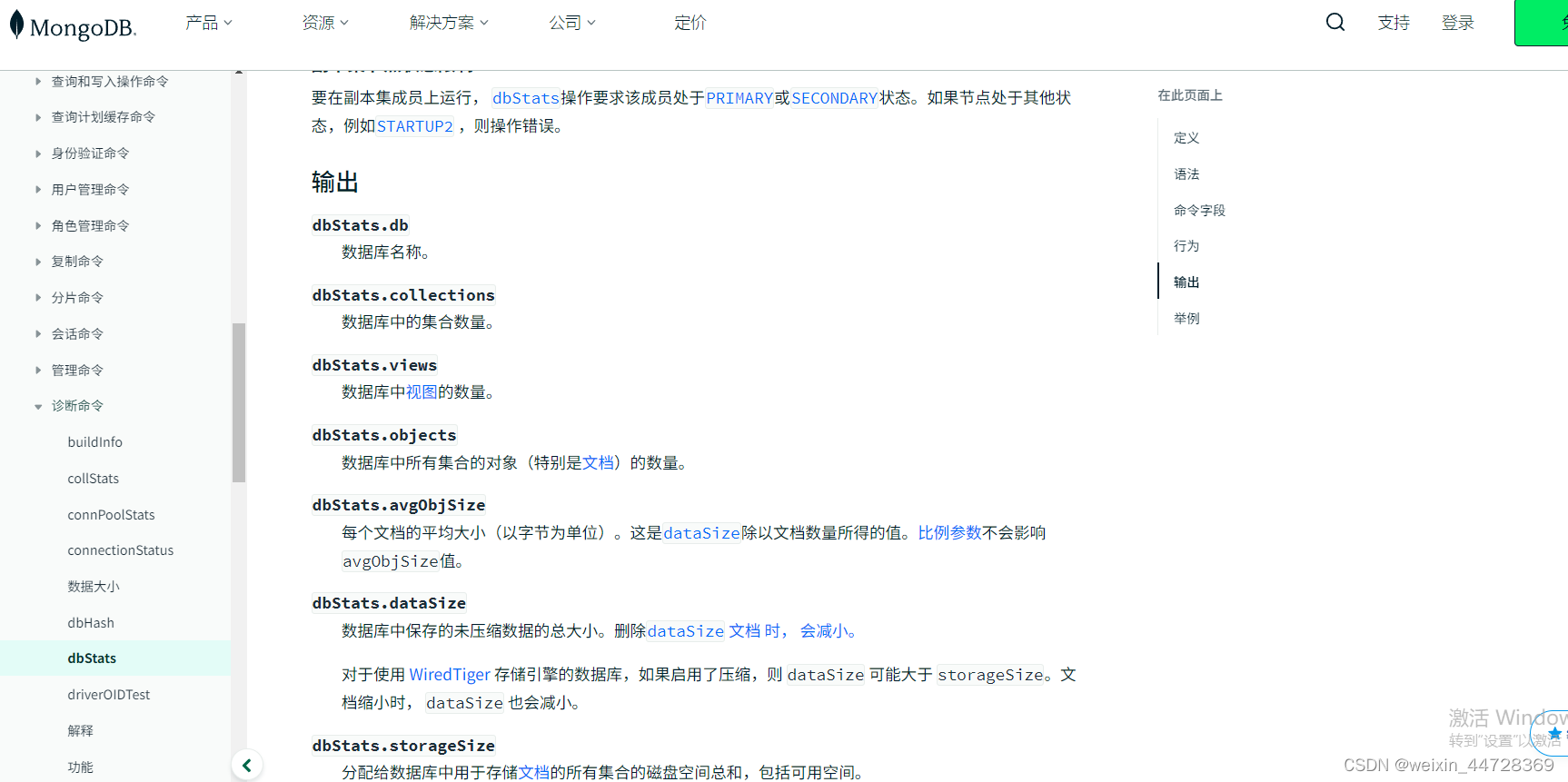Open the search magnifier icon

[1335, 22]
